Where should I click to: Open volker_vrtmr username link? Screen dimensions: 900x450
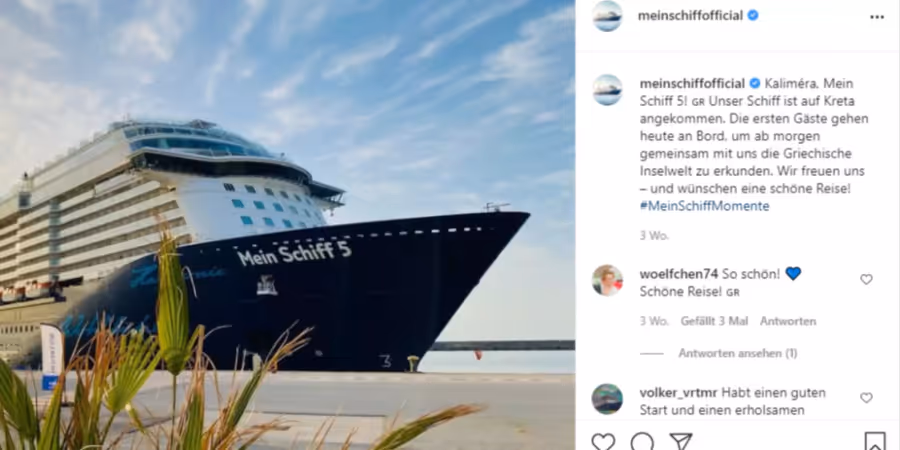(x=678, y=393)
